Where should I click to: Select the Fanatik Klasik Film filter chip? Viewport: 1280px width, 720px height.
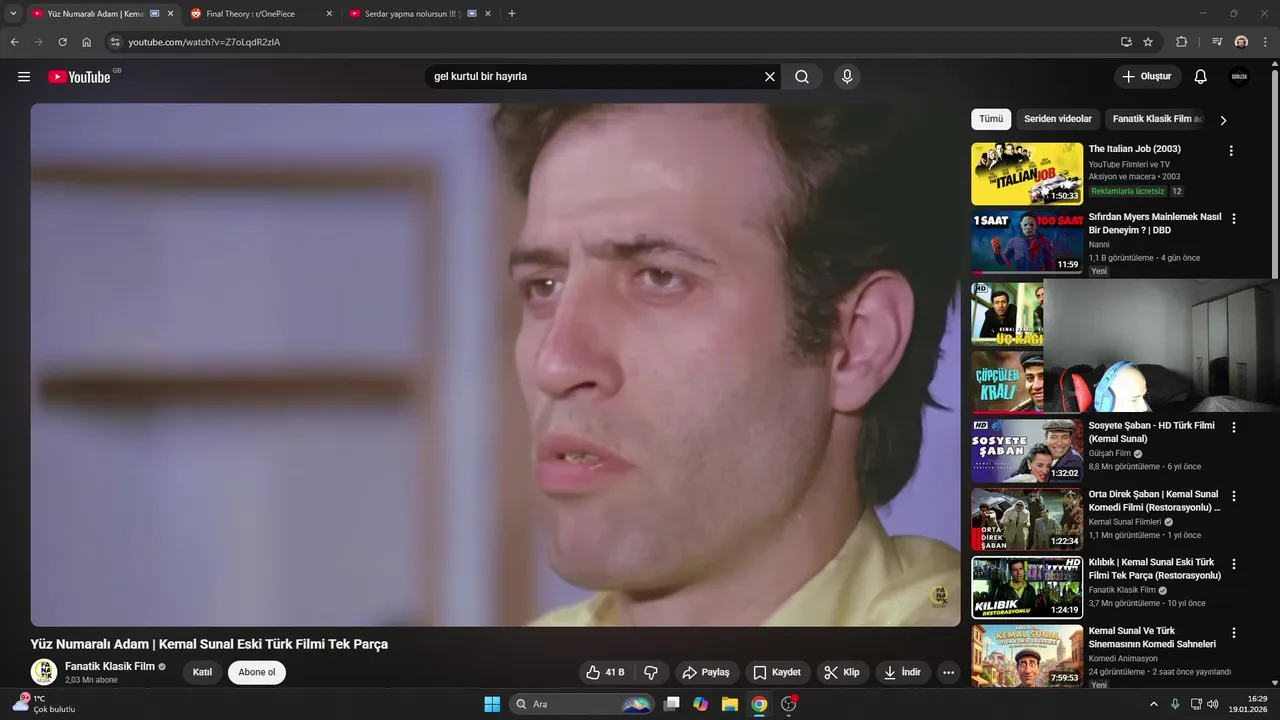1156,119
